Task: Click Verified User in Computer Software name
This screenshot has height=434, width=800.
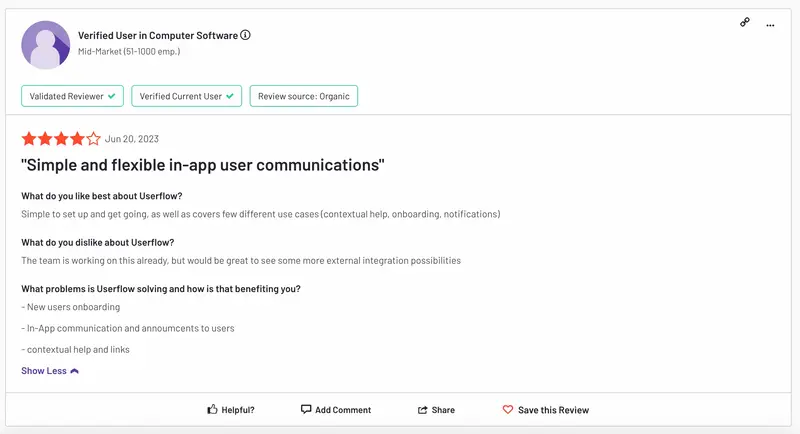Action: click(158, 35)
